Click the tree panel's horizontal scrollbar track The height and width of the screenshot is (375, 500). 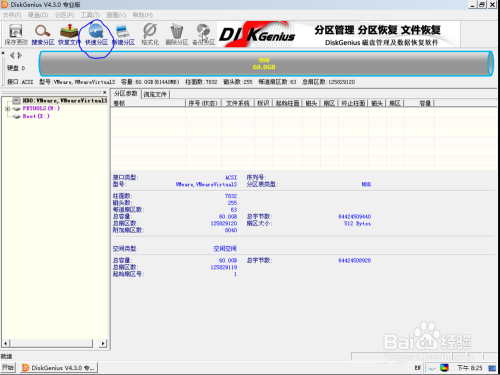pyautogui.click(x=53, y=343)
